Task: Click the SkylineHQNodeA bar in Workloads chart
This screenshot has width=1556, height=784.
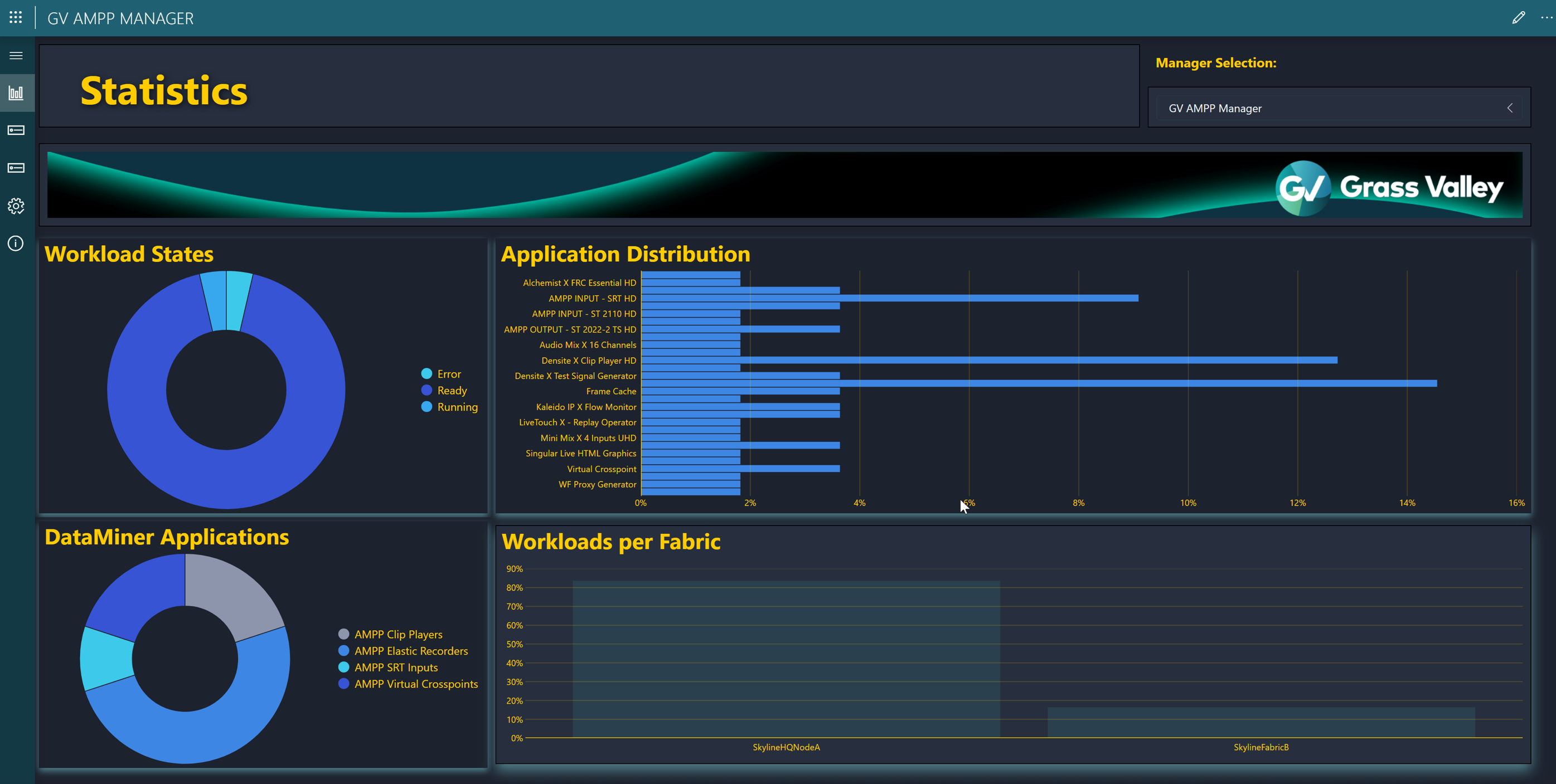Action: click(786, 659)
